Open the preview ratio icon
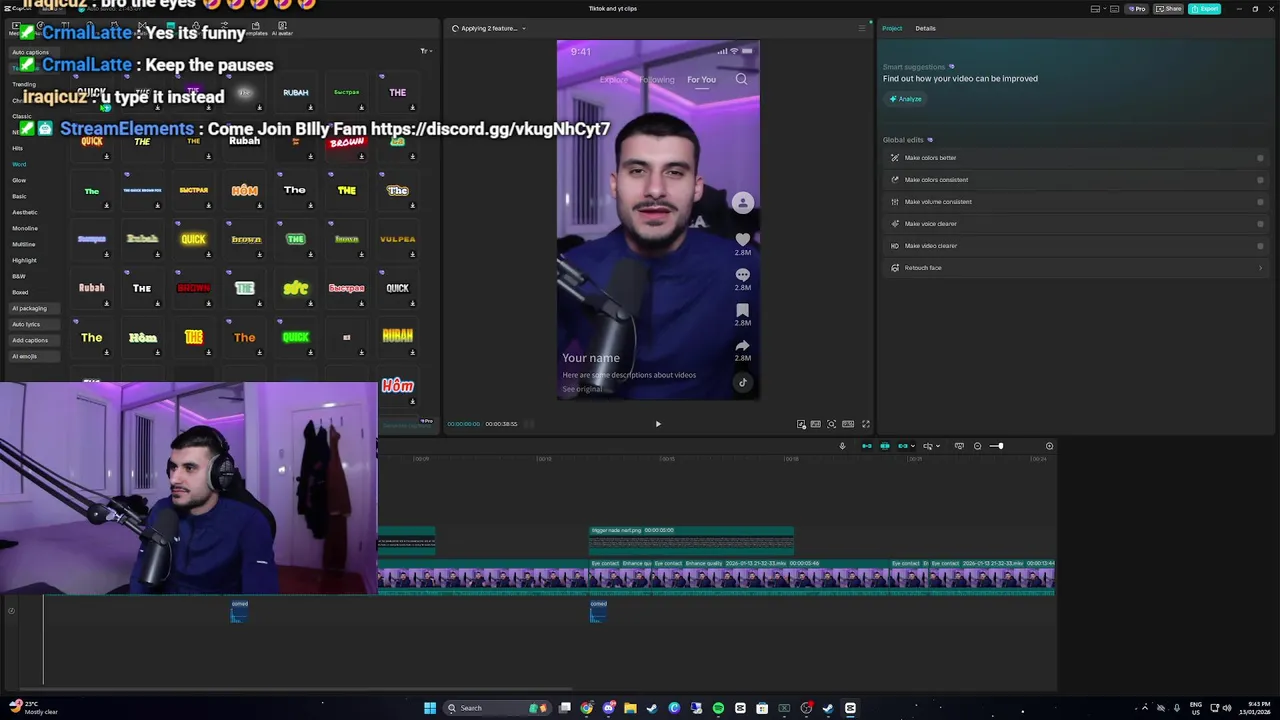The image size is (1280, 720). (848, 424)
